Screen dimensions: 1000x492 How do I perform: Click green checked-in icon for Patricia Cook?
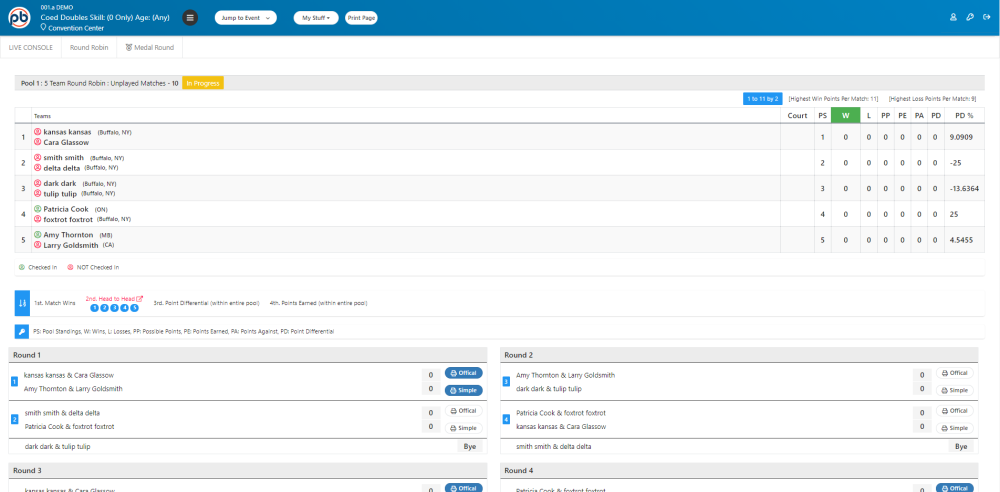(38, 209)
